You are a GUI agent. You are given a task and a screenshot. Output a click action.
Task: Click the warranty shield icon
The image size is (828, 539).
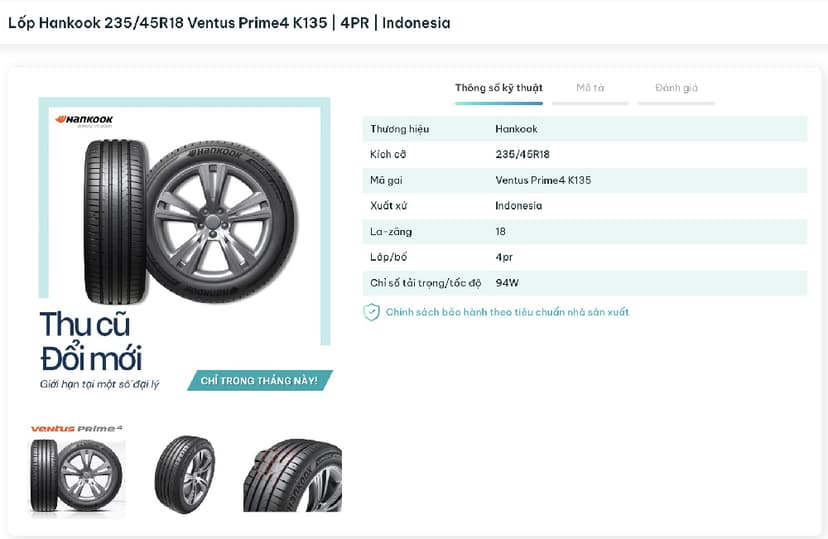tap(371, 312)
